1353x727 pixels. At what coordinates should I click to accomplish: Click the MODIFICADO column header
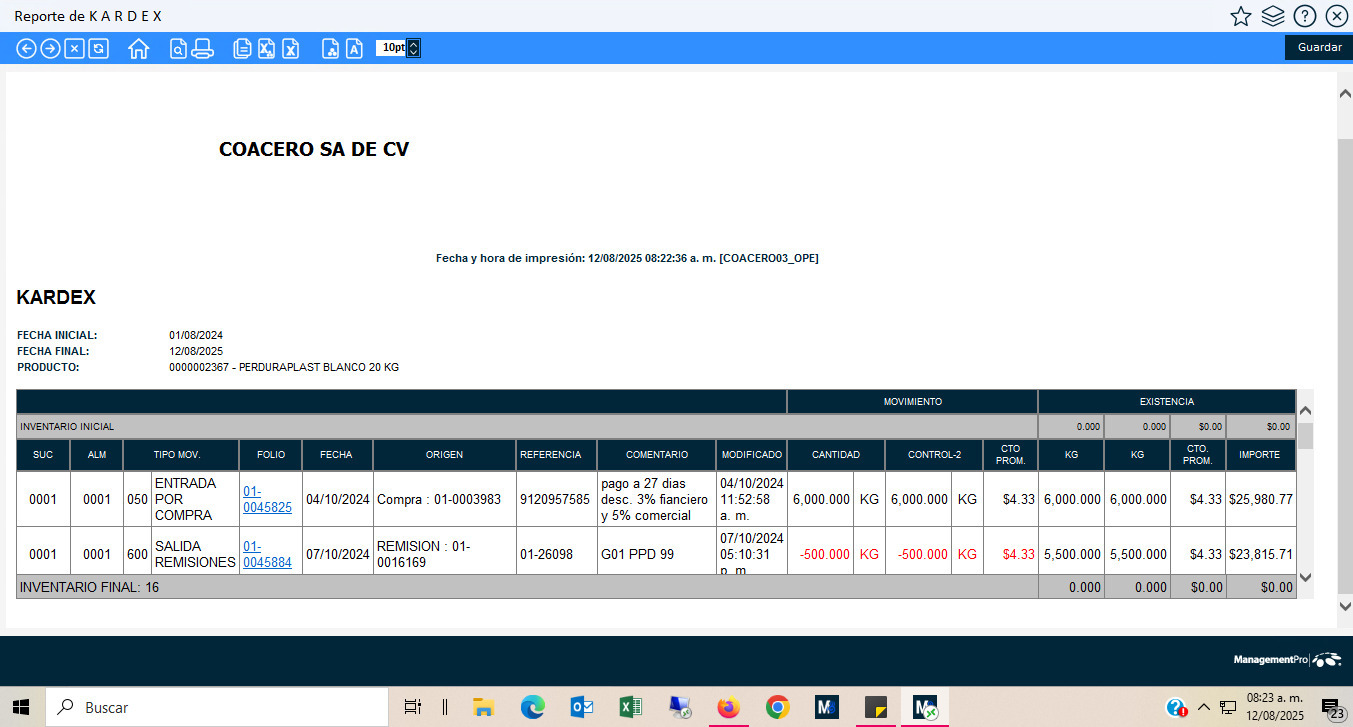pyautogui.click(x=752, y=455)
